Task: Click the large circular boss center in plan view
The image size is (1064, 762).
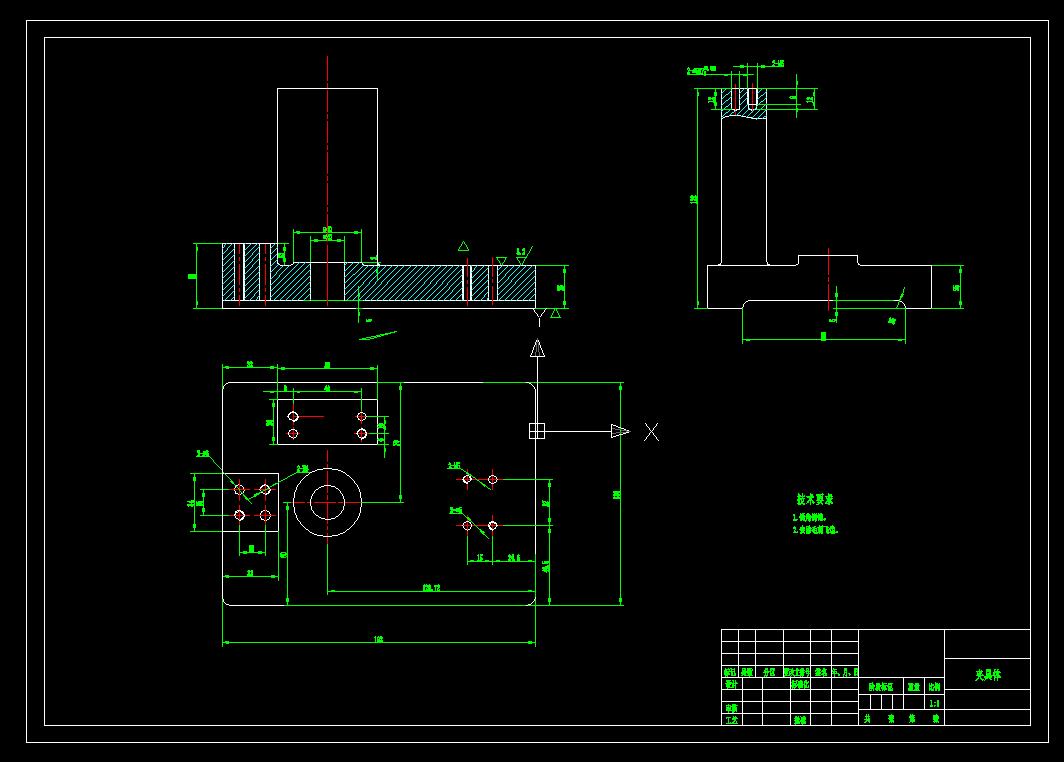Action: click(x=328, y=503)
